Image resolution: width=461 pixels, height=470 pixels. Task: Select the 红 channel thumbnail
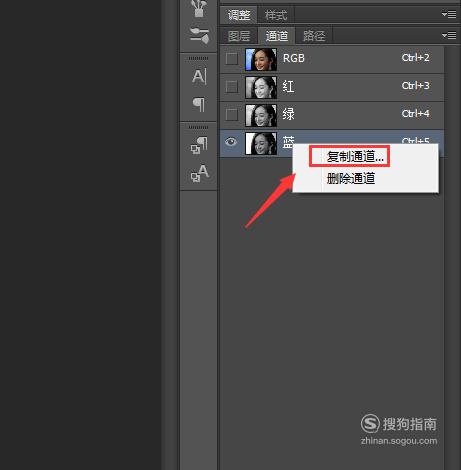coord(261,87)
